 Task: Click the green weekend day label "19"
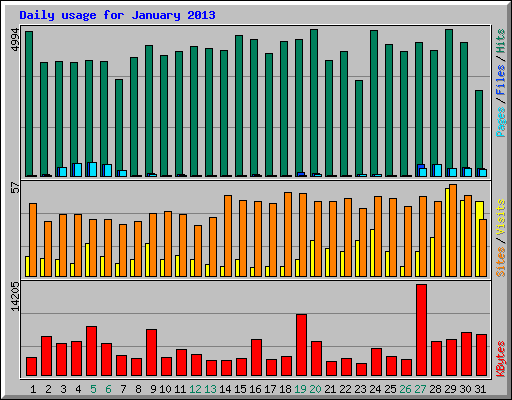[301, 389]
